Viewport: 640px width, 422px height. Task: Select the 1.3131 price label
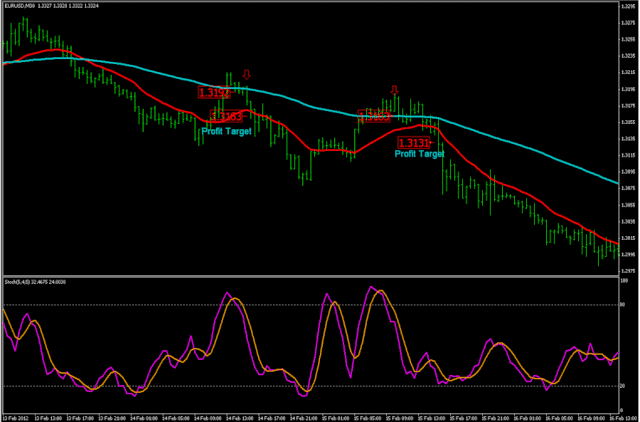pos(413,143)
